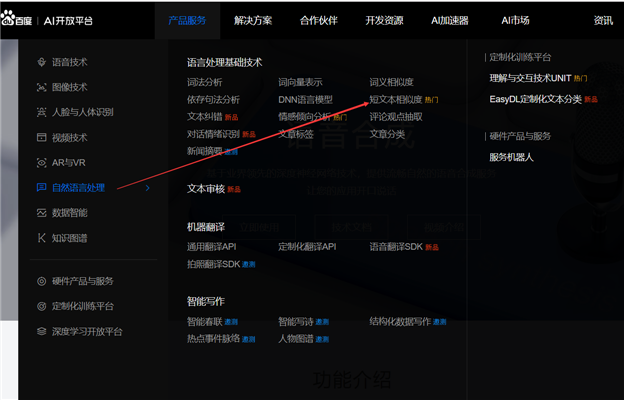This screenshot has width=624, height=400.
Task: Select 知识图谱 in the sidebar
Action: pyautogui.click(x=70, y=238)
